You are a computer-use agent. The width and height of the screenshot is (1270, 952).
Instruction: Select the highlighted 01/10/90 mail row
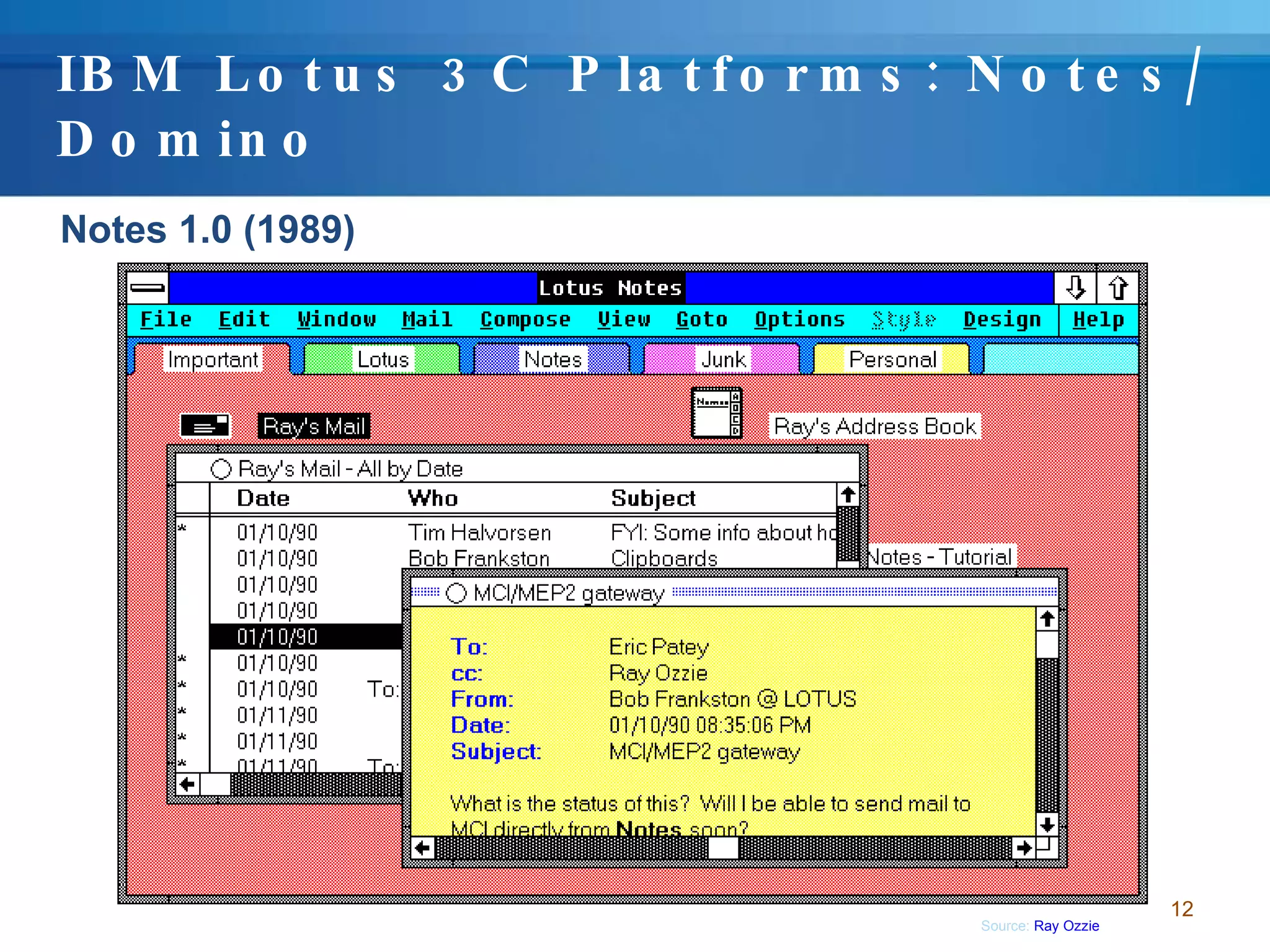tap(306, 637)
